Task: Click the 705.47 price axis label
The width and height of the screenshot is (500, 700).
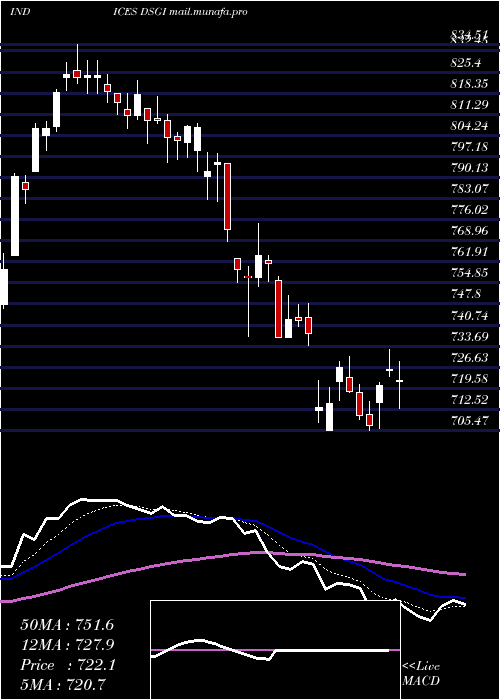Action: coord(468,420)
